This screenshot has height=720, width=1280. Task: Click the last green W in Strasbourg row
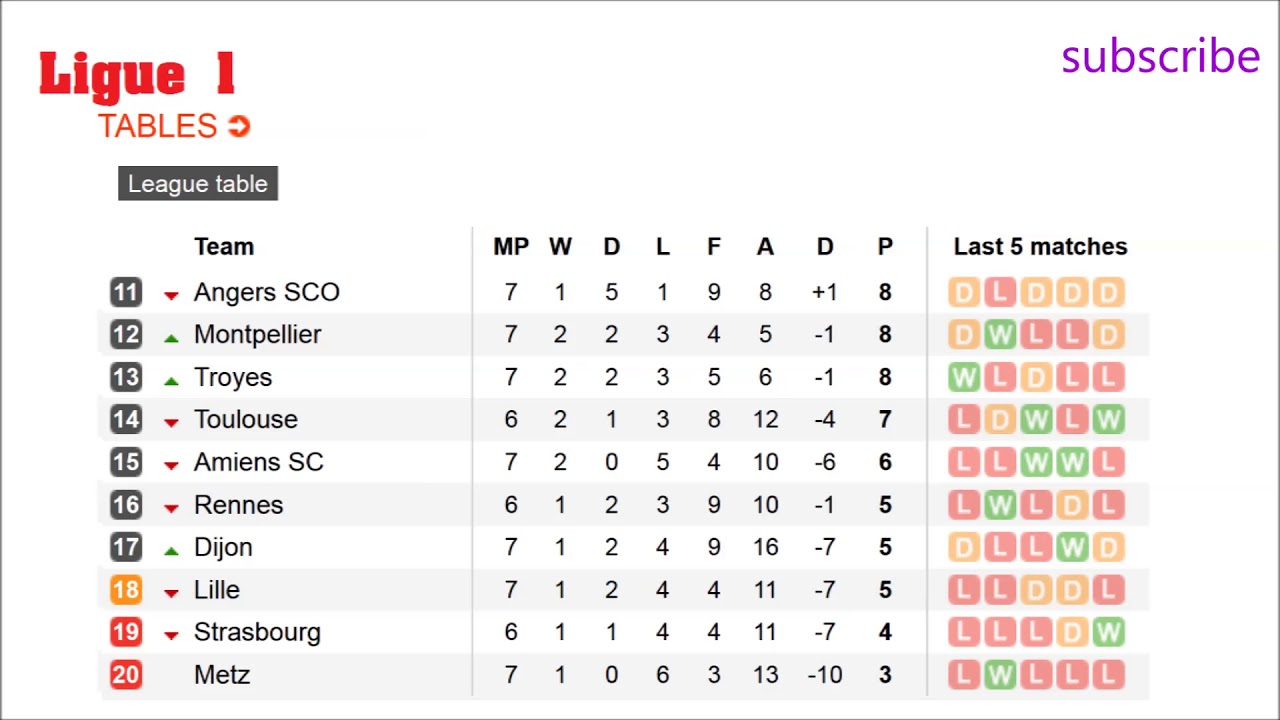click(x=1108, y=632)
